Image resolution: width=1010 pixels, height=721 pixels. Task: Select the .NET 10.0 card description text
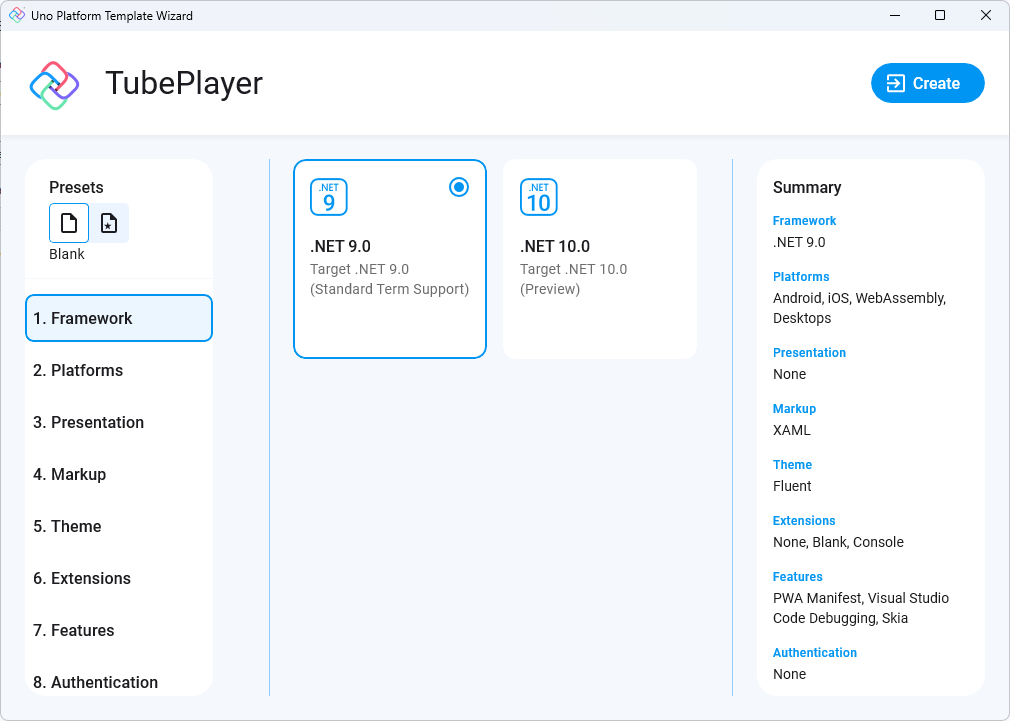tap(574, 278)
